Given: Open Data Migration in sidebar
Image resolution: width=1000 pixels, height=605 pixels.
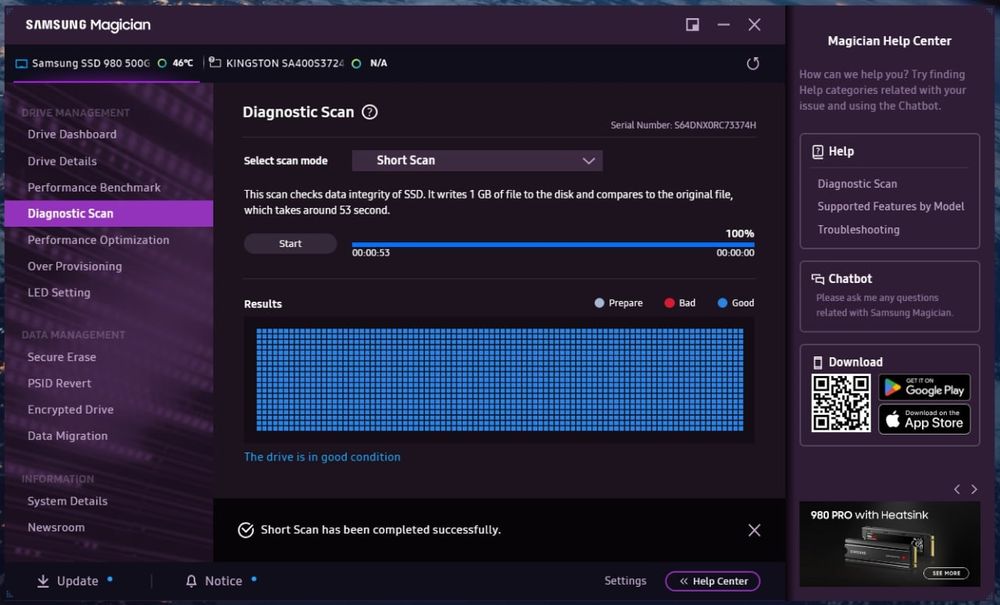Looking at the screenshot, I should pos(68,436).
